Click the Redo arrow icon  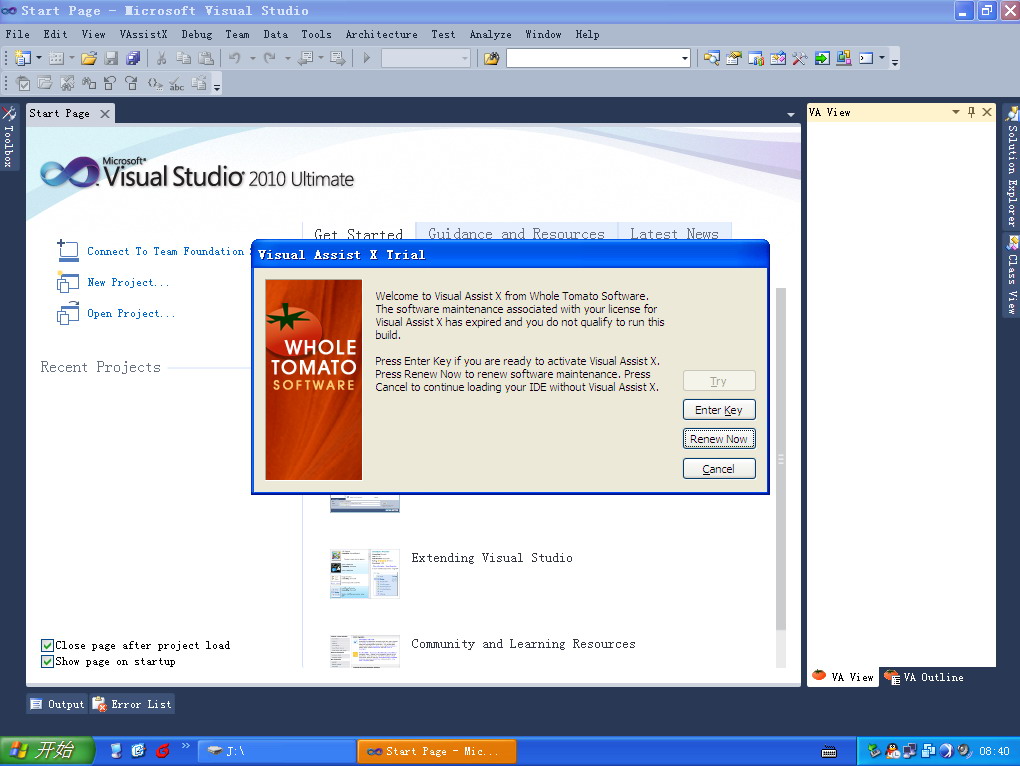269,59
